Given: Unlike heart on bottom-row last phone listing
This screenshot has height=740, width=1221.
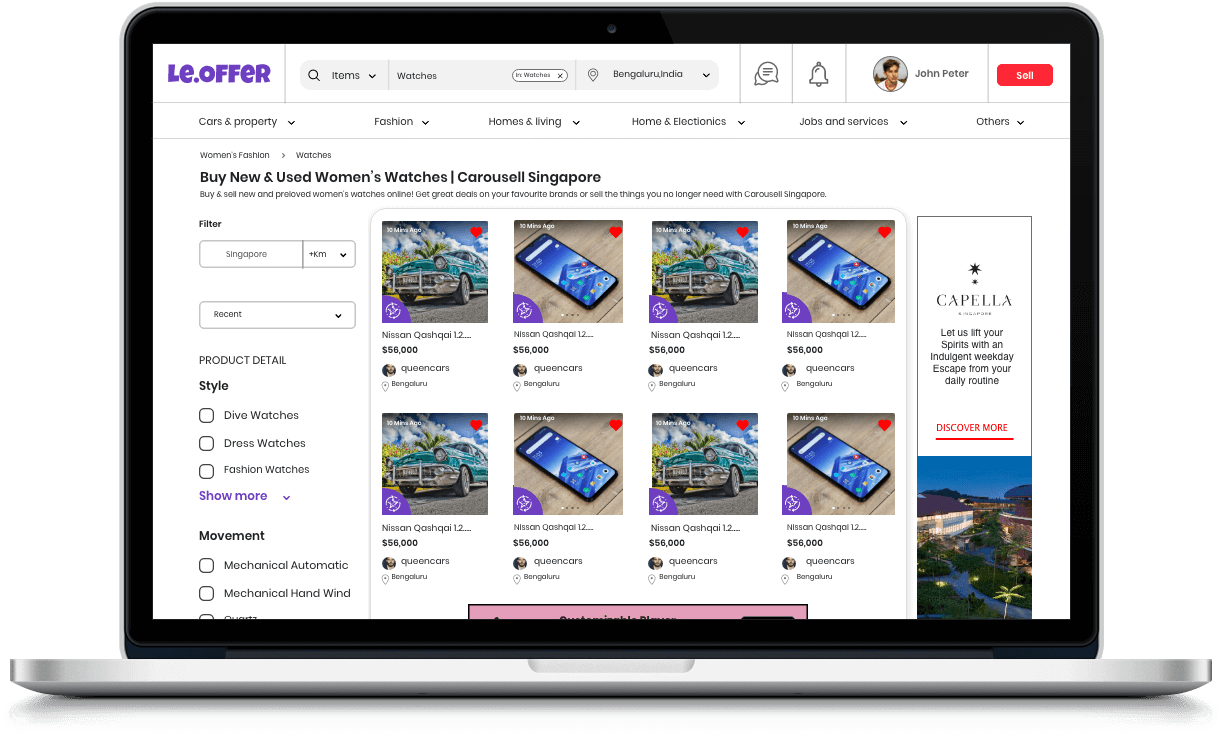Looking at the screenshot, I should pyautogui.click(x=884, y=425).
